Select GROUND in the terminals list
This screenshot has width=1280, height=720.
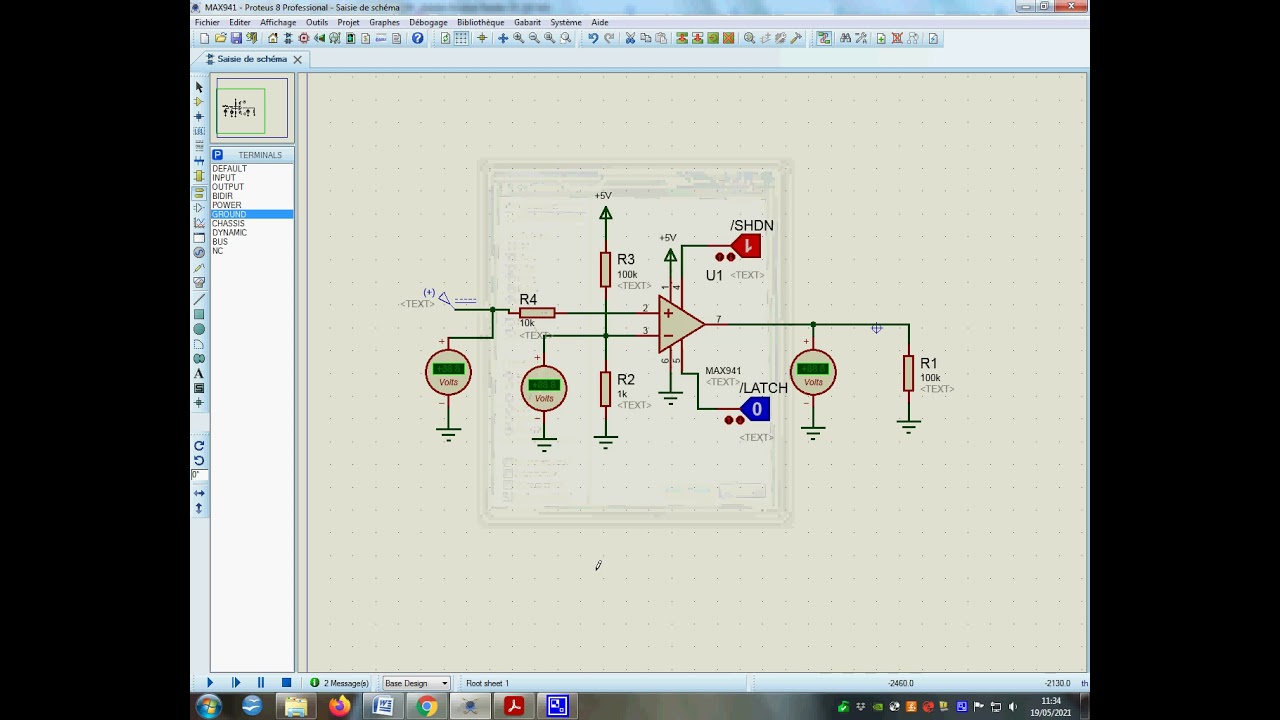[251, 214]
